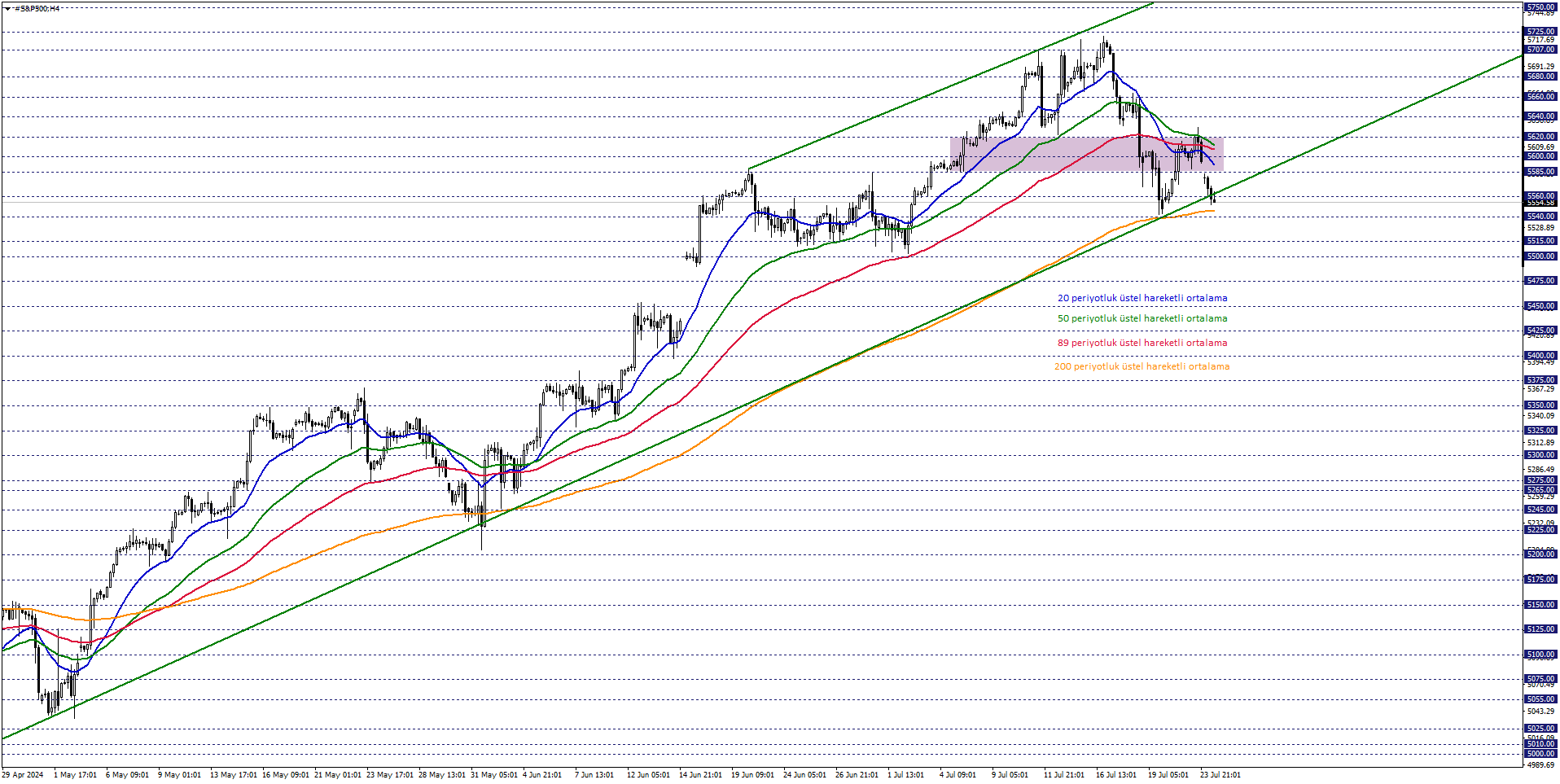
Task: Click the 7 Jun 13:01 time label
Action: pos(594,775)
